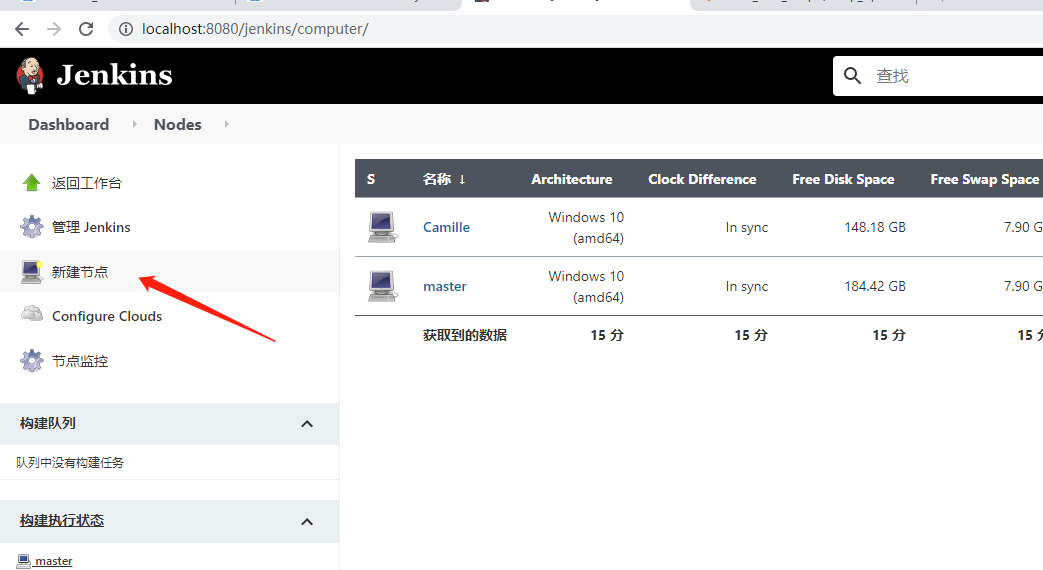
Task: Collapse the 构建执行状态 panel
Action: click(307, 521)
